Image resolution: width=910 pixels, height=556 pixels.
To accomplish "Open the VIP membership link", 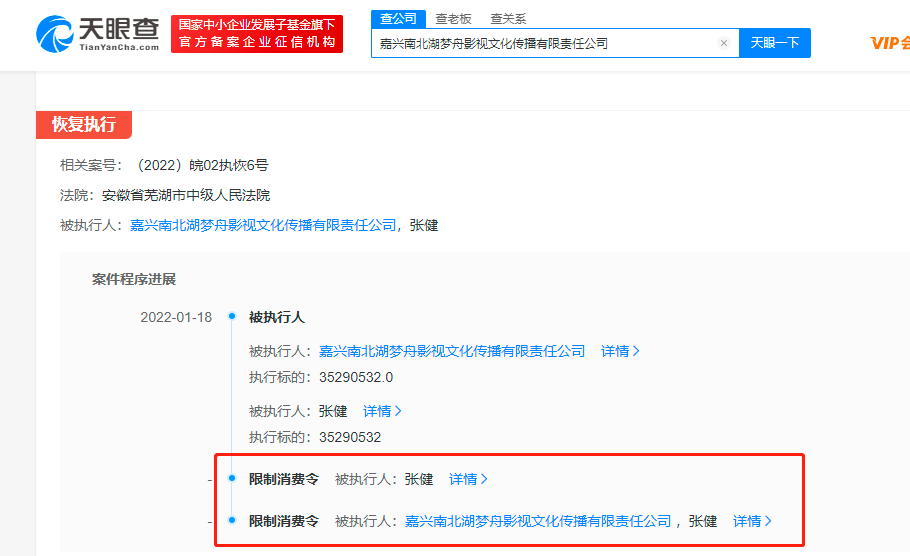I will pyautogui.click(x=890, y=43).
